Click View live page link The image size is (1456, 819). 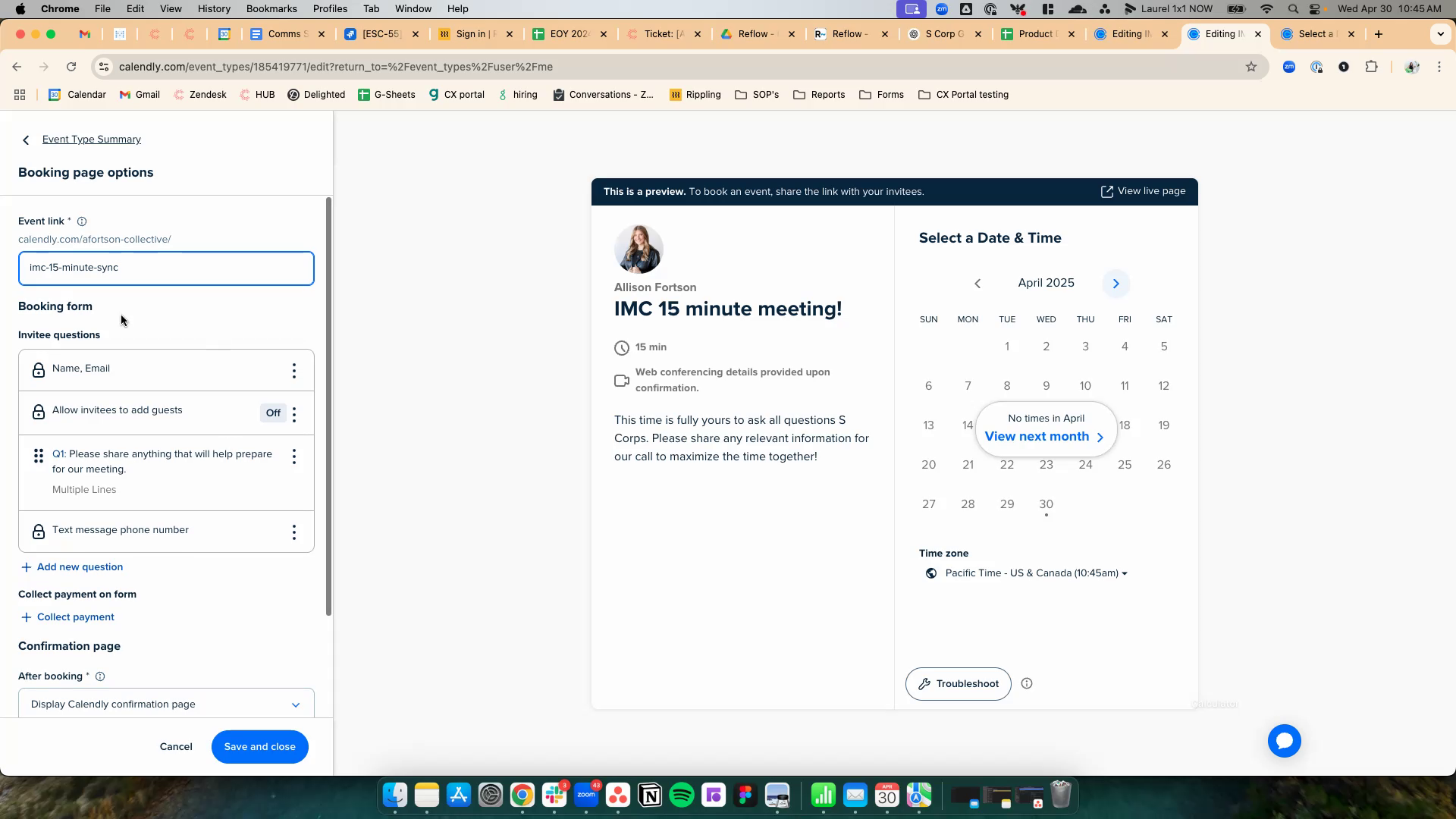(x=1143, y=191)
